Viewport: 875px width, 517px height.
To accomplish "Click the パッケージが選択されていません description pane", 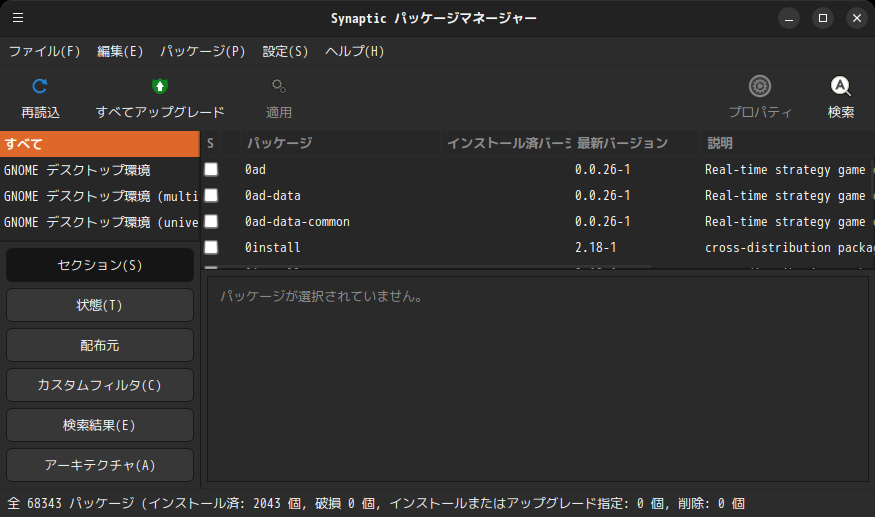I will (x=538, y=379).
